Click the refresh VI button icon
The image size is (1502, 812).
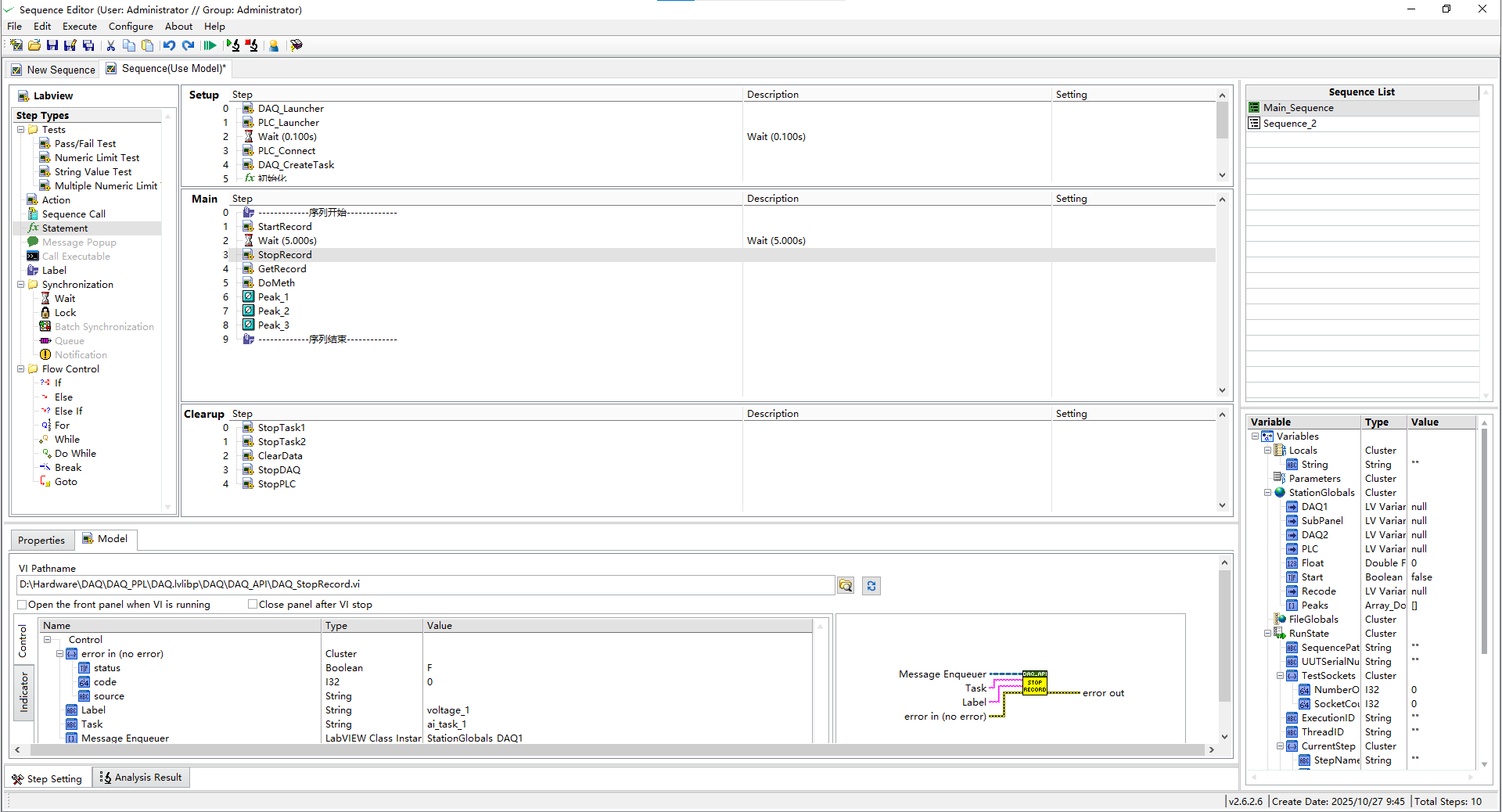tap(871, 585)
